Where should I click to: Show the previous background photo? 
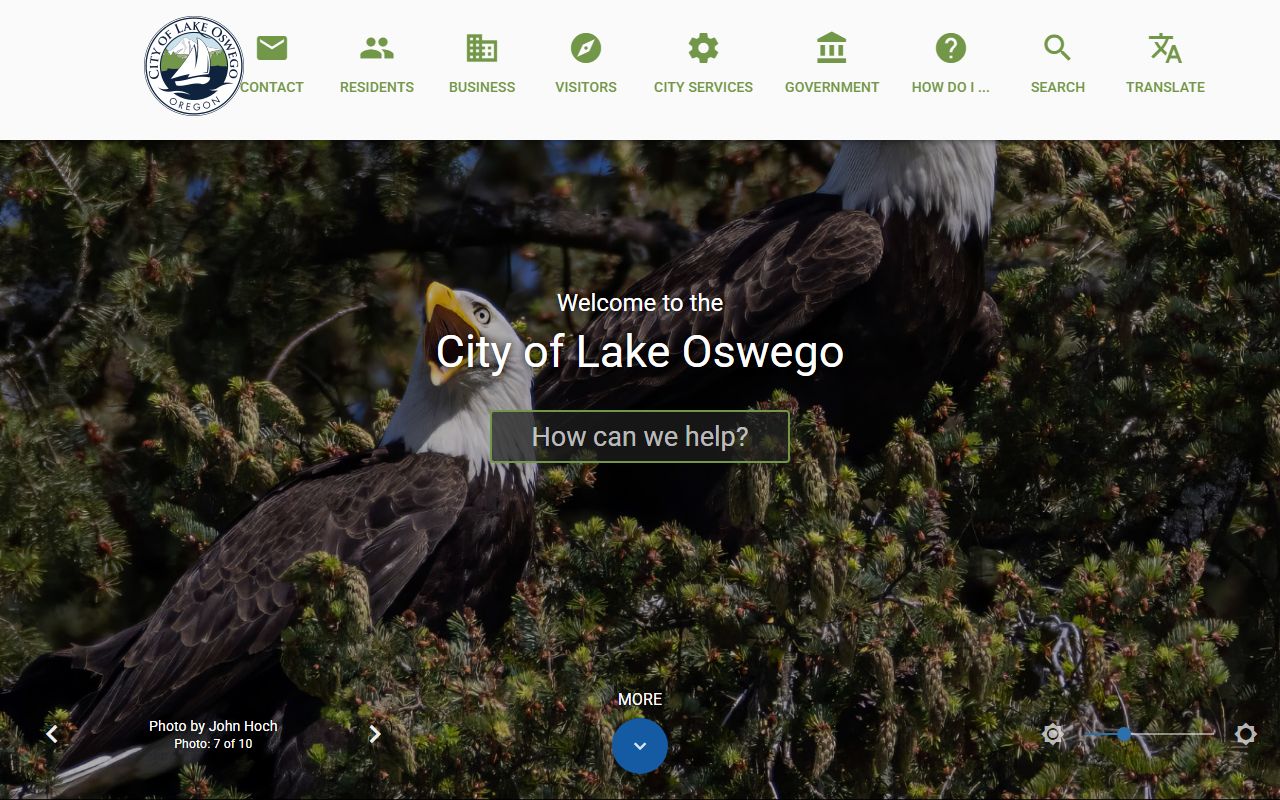click(52, 734)
